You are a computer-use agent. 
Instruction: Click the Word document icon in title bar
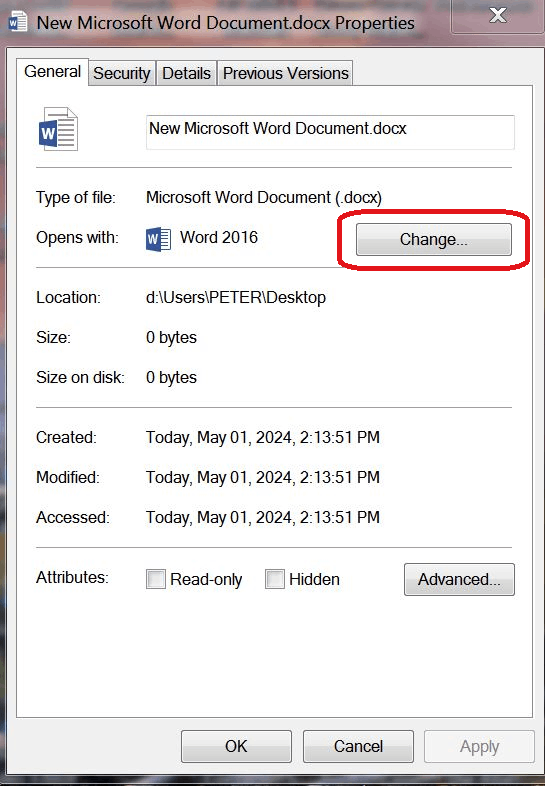[18, 23]
